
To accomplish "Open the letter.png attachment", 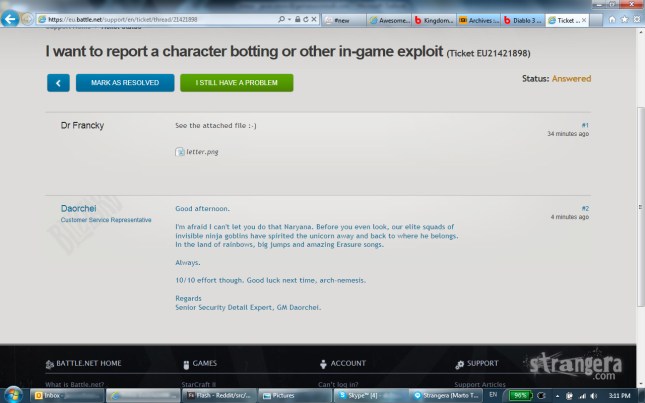I will (x=200, y=152).
